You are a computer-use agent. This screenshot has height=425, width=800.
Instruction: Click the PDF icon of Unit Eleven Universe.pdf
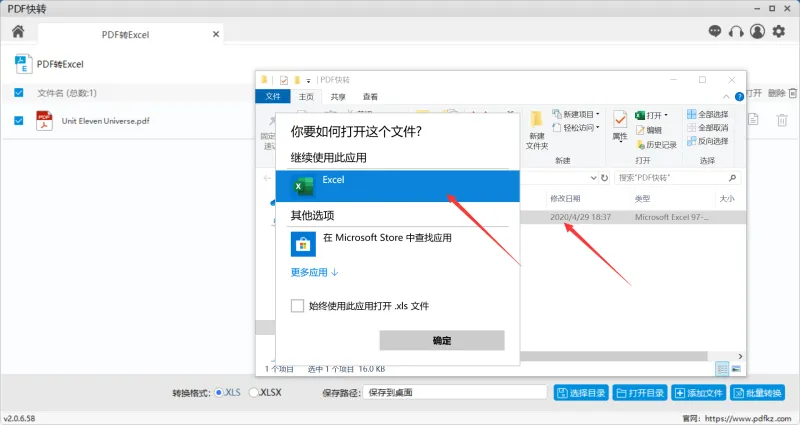44,121
